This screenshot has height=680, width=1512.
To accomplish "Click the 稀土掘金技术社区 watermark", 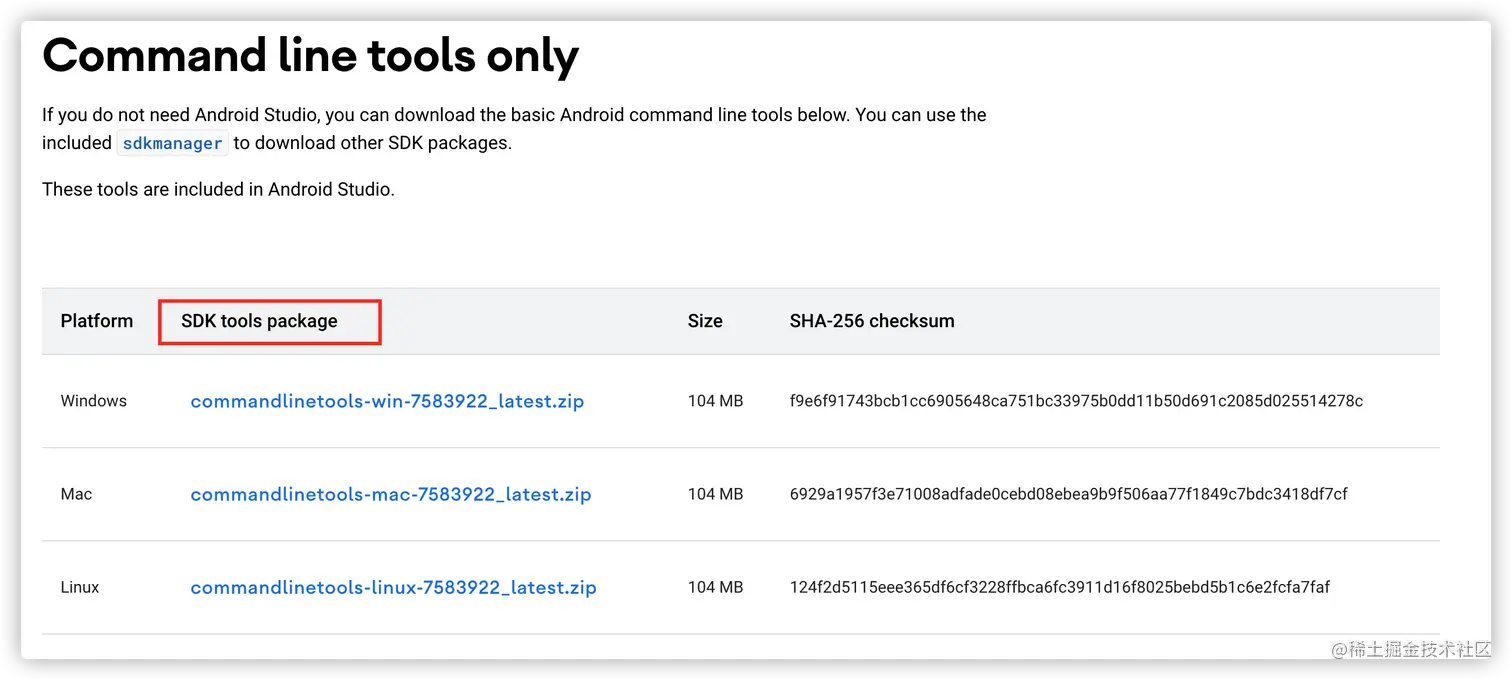I will point(1410,649).
